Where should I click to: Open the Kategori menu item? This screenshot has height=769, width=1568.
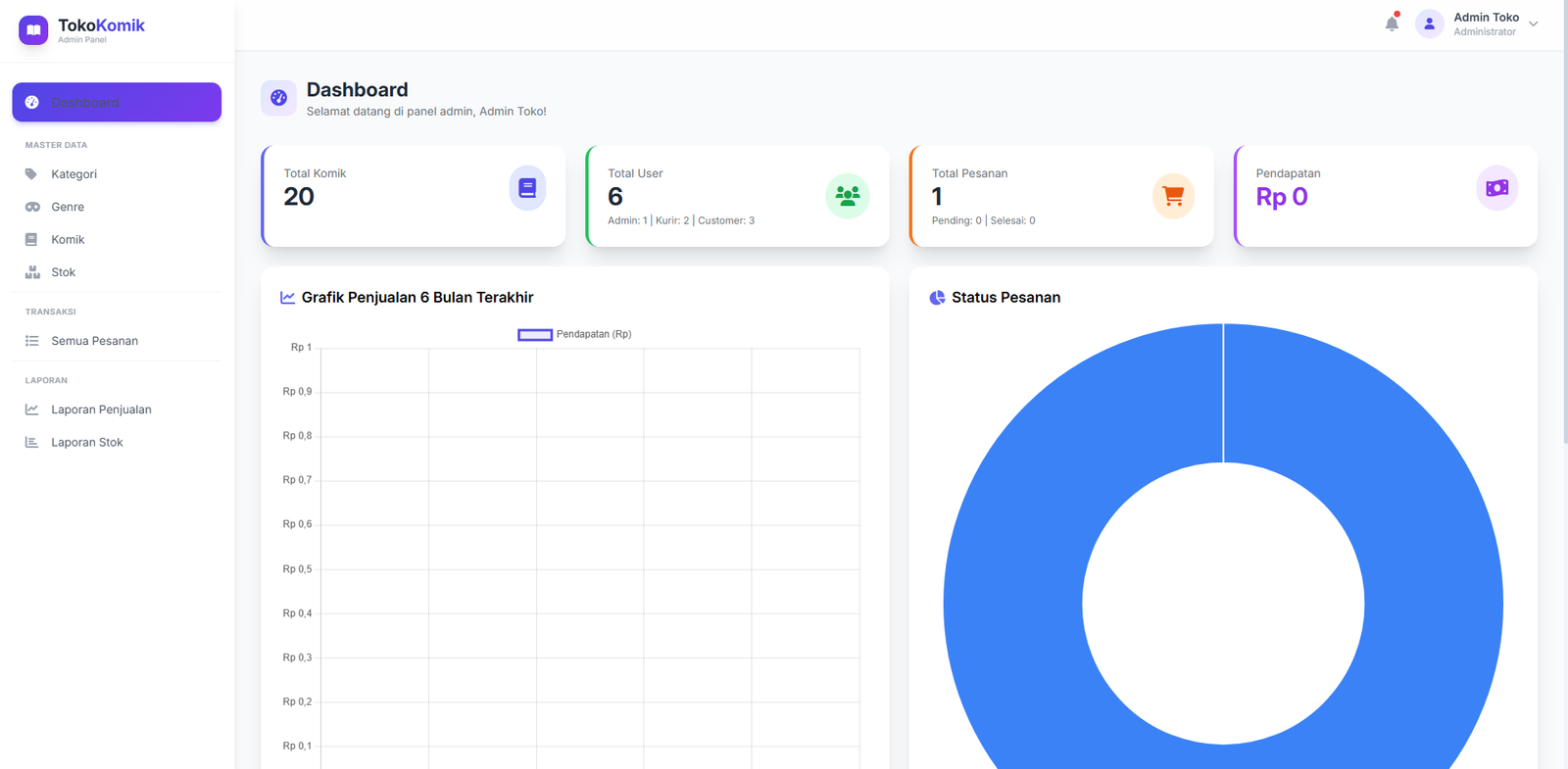tap(117, 174)
